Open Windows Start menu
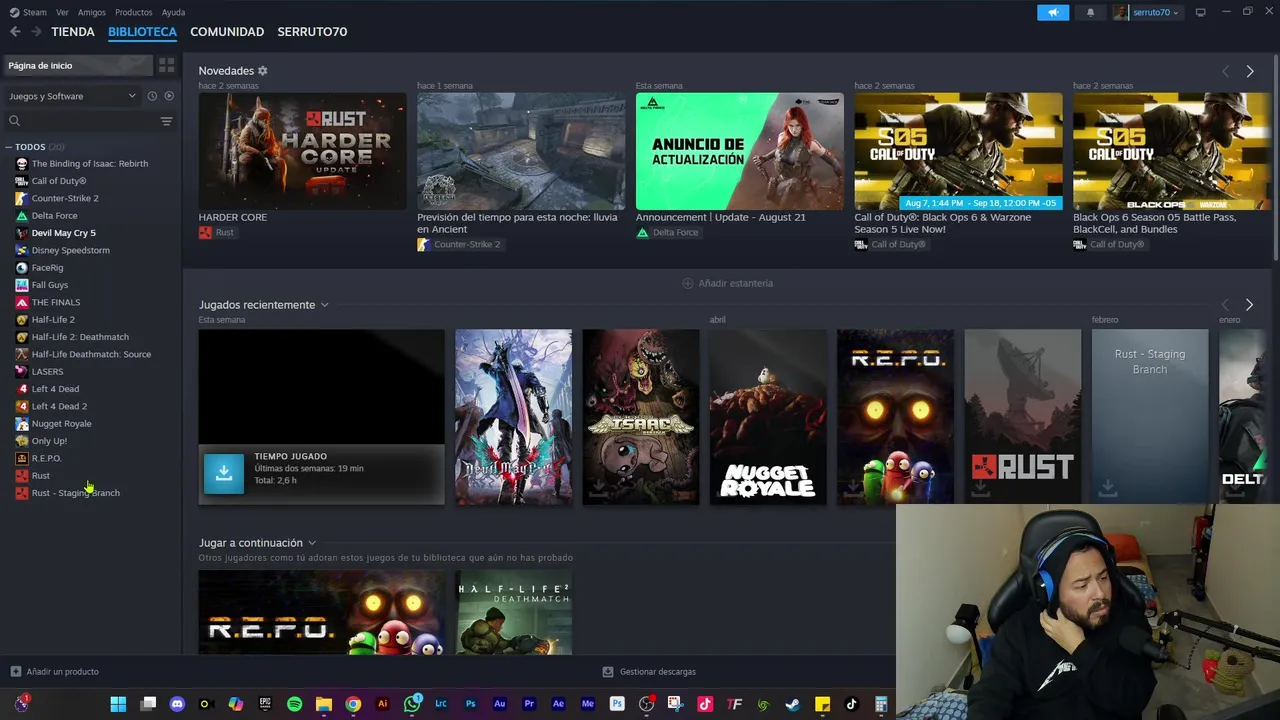 pyautogui.click(x=118, y=704)
